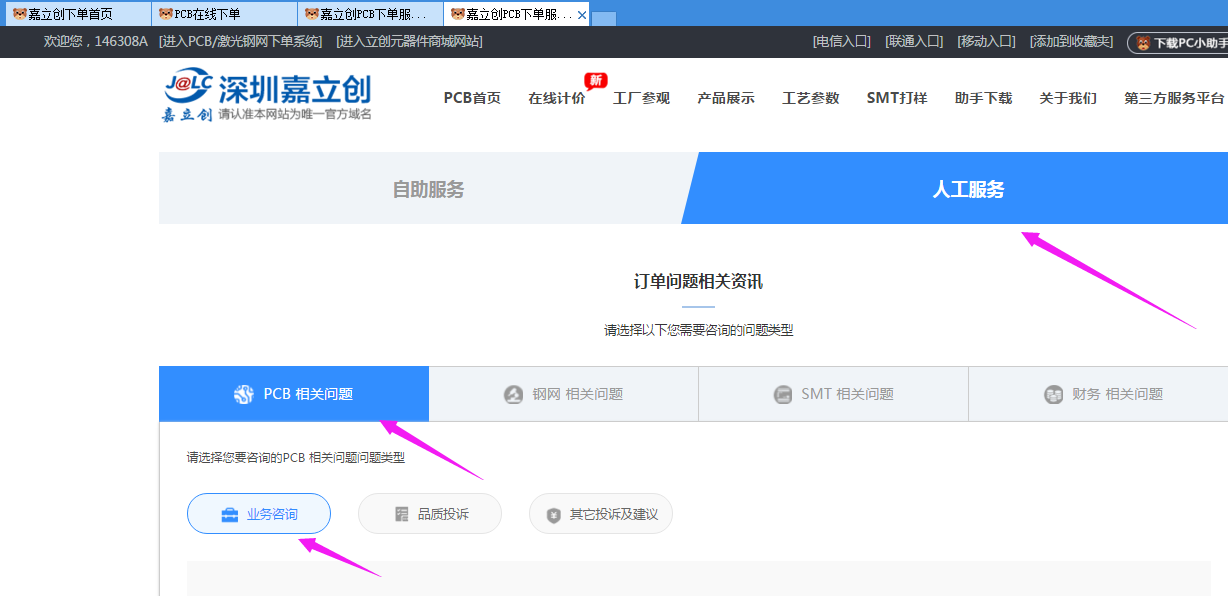Switch to the 自助服务 tab
This screenshot has width=1228, height=596.
pos(428,189)
